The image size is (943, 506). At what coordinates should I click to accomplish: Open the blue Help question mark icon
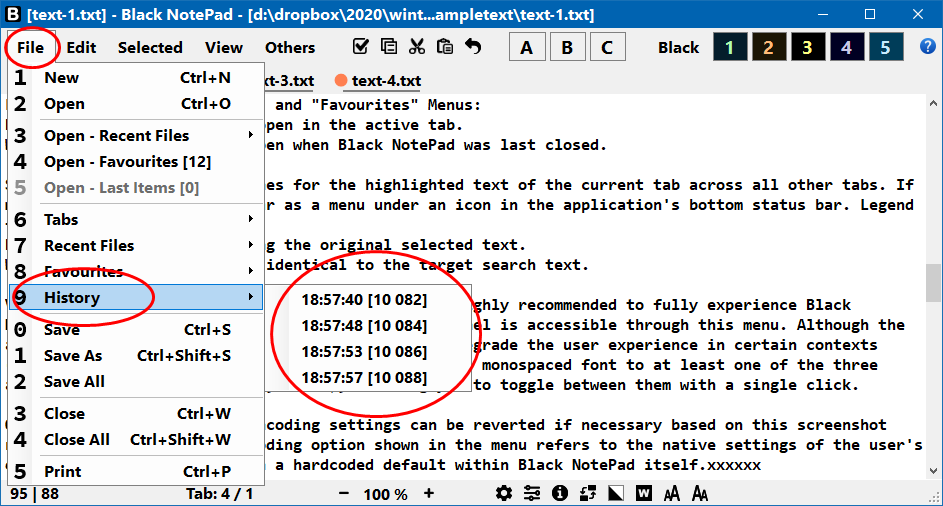click(x=928, y=46)
